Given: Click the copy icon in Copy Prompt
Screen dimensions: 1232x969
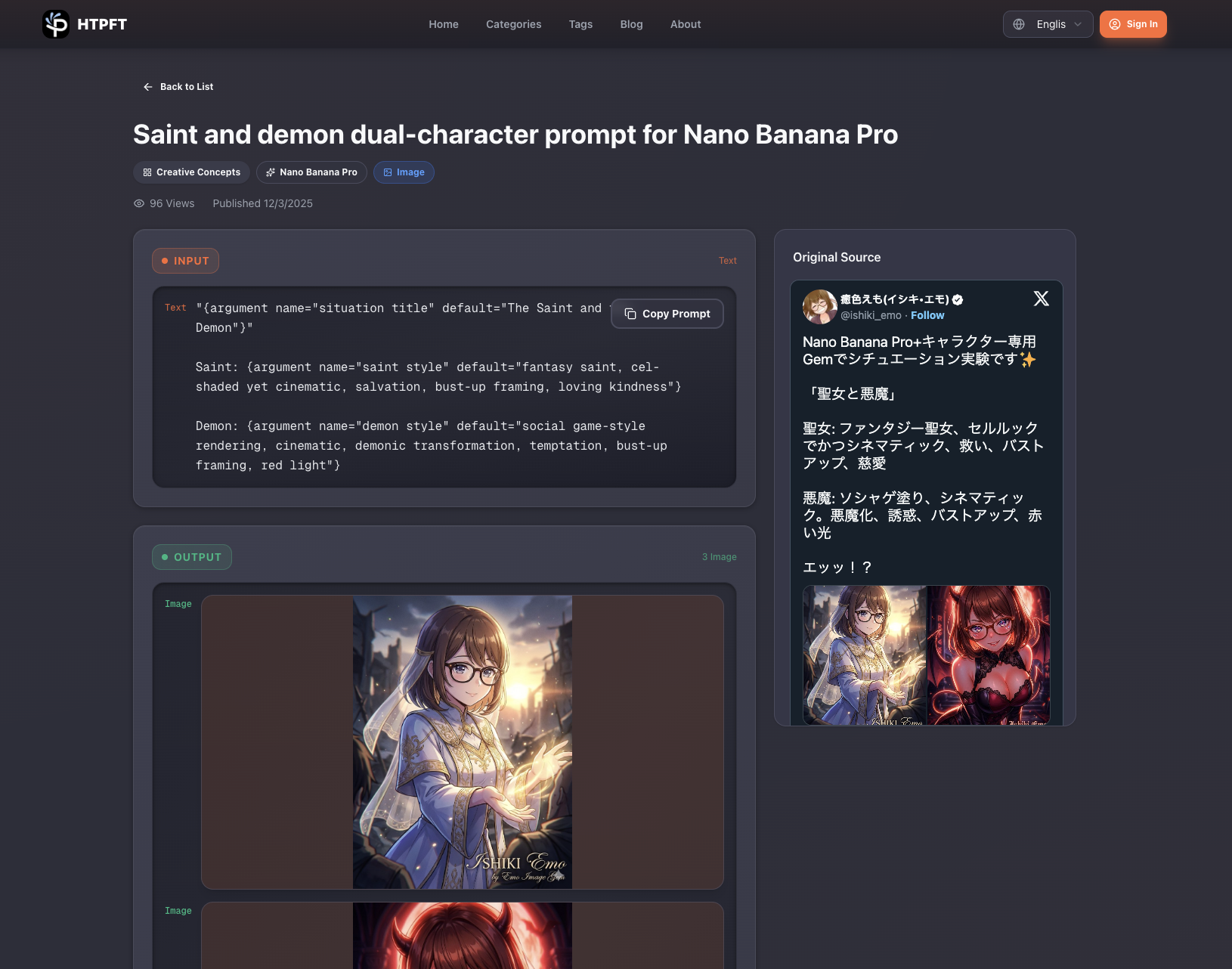Looking at the screenshot, I should coord(630,314).
